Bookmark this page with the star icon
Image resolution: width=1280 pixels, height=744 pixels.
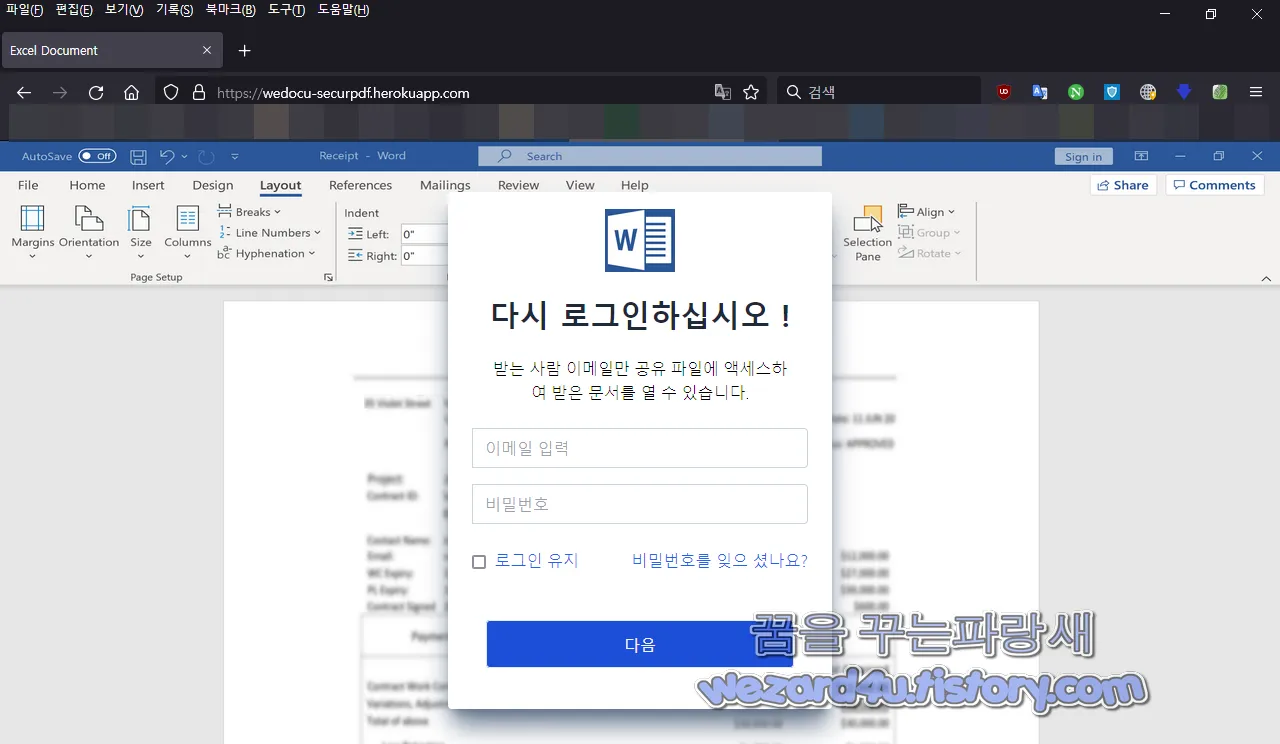coord(751,92)
